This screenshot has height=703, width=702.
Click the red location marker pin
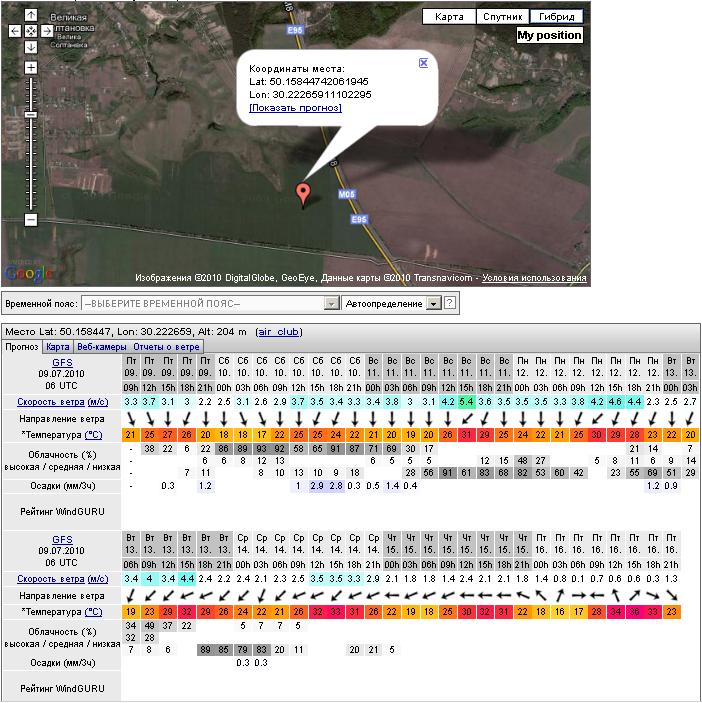(304, 193)
